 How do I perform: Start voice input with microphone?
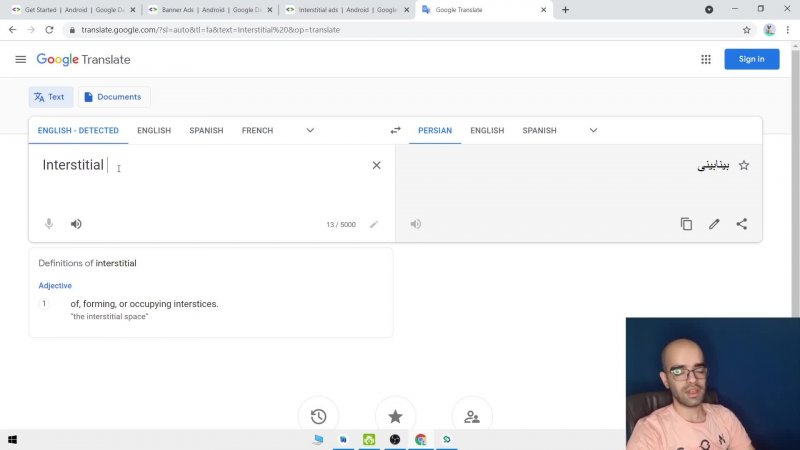(49, 224)
